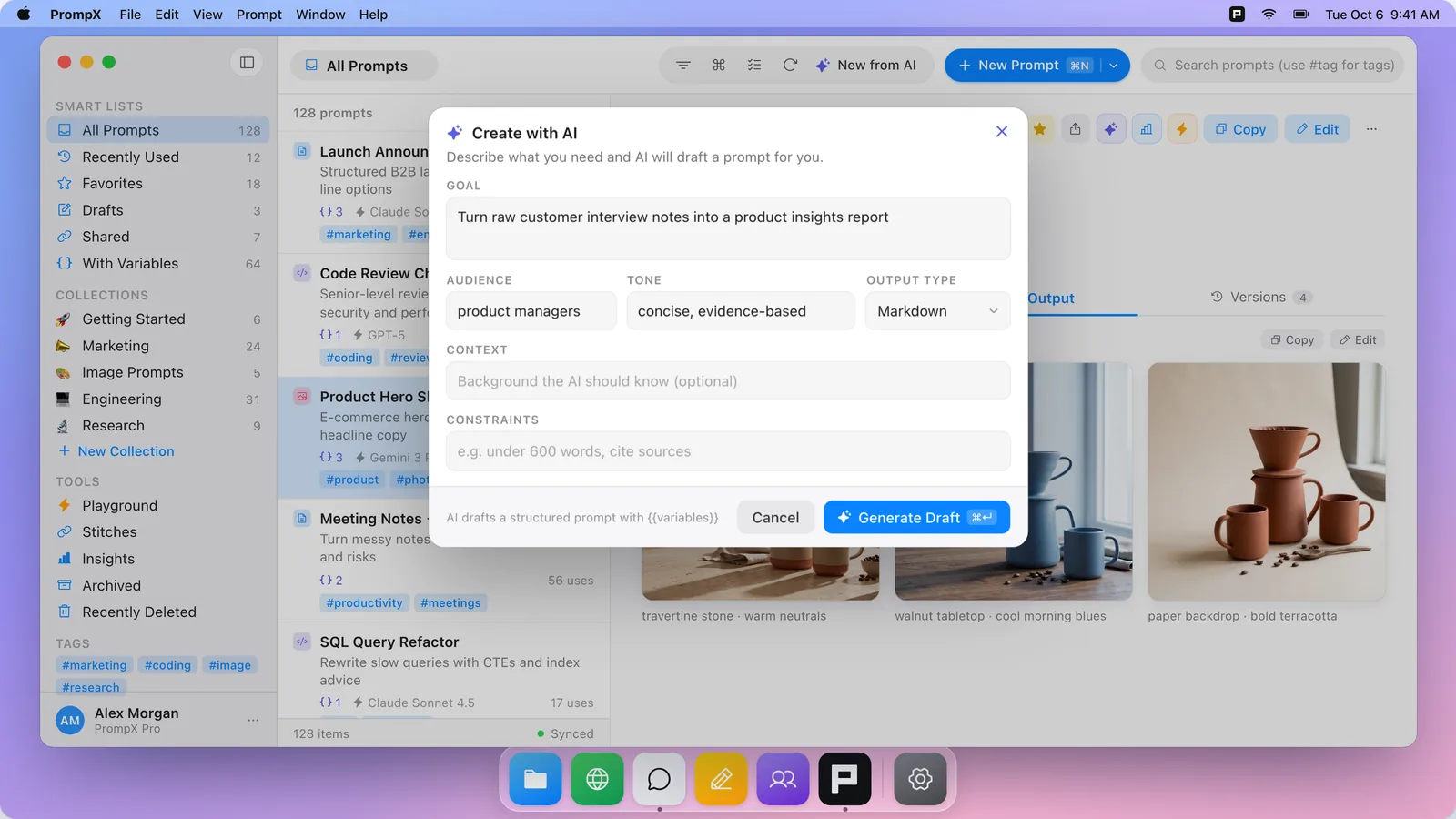This screenshot has height=819, width=1456.
Task: Click Cancel in the dialog
Action: coord(775,518)
